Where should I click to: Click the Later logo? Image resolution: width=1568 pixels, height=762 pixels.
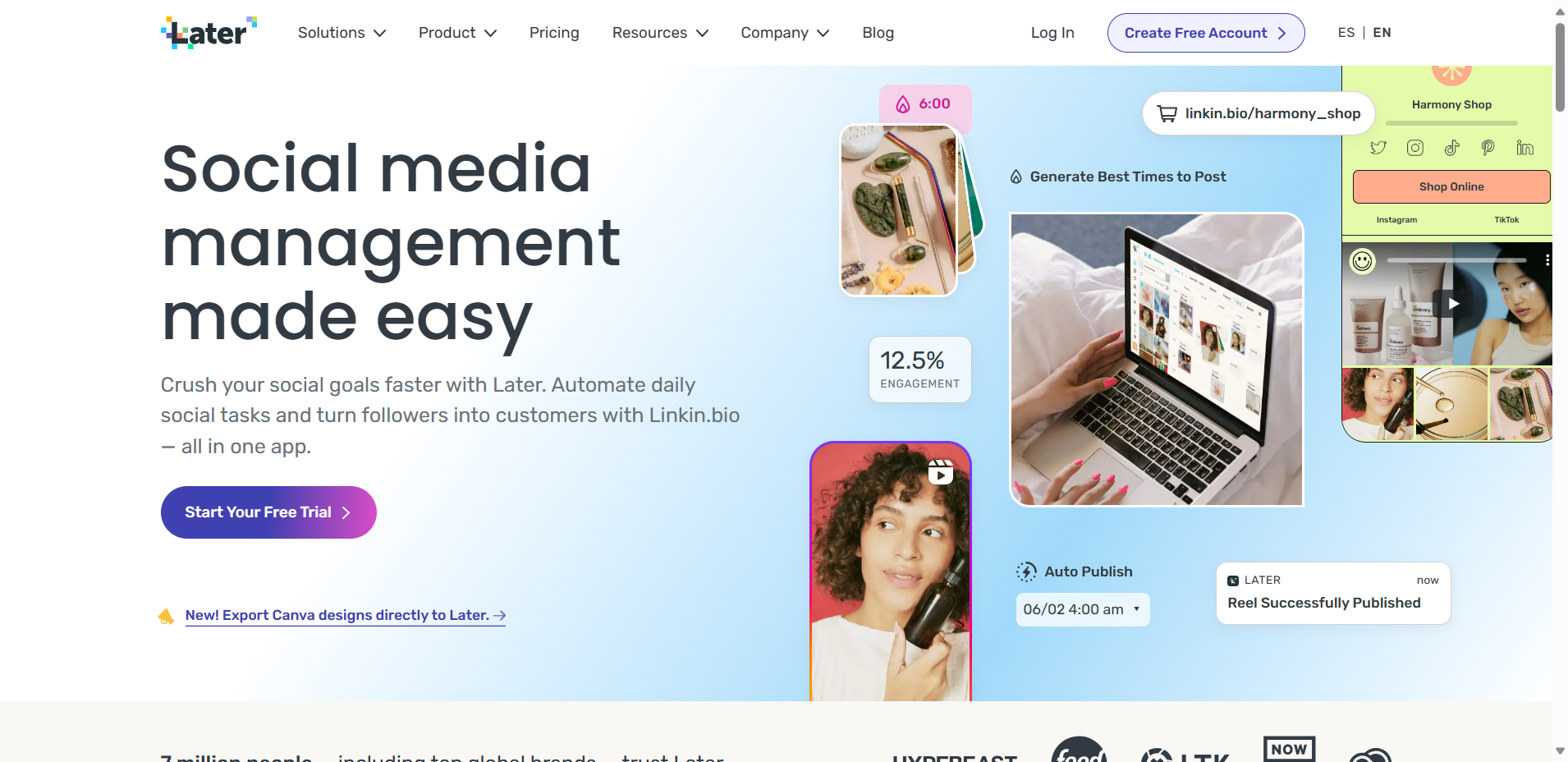click(209, 33)
